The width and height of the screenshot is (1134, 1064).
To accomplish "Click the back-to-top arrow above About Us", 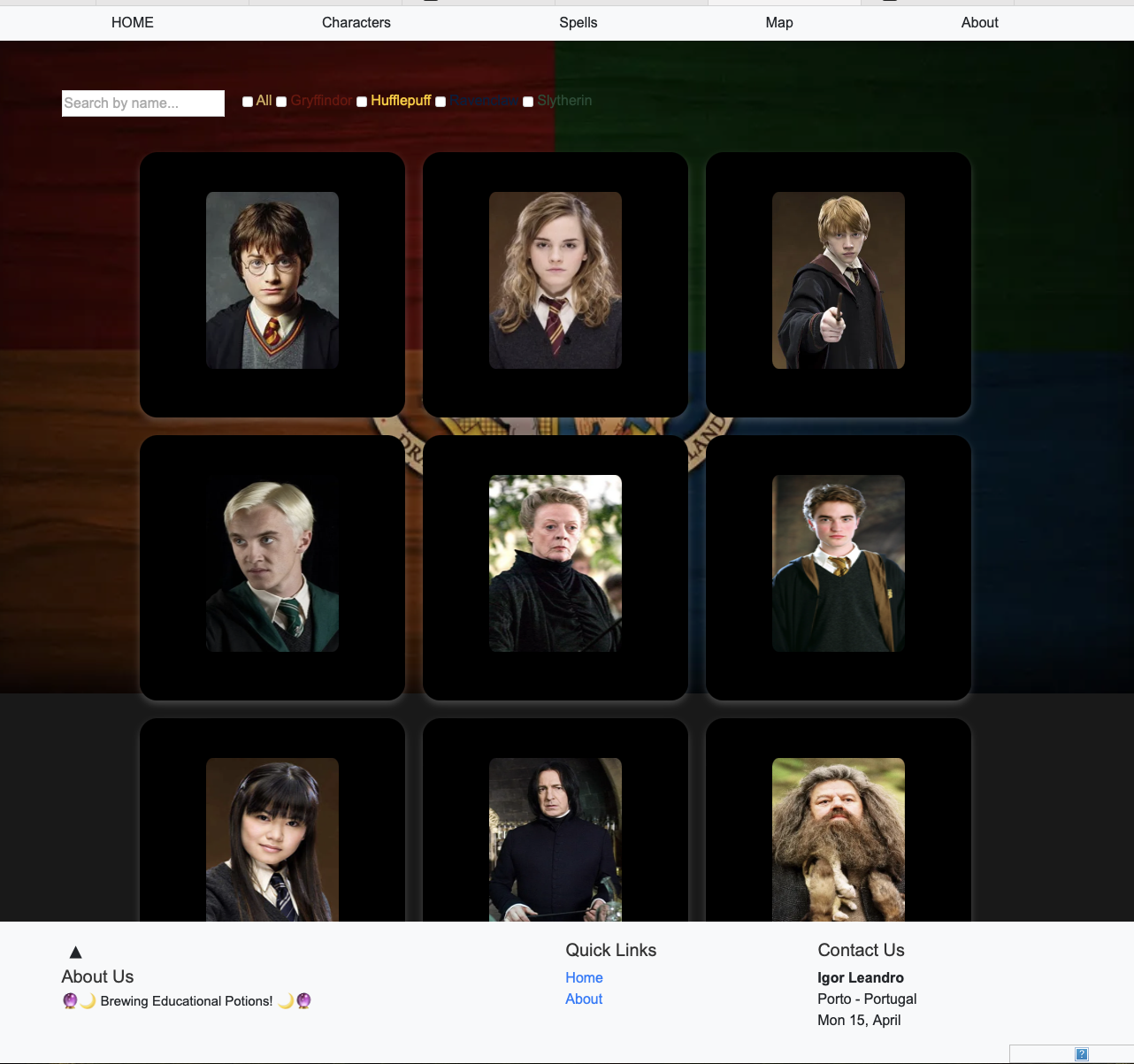I will (x=75, y=952).
